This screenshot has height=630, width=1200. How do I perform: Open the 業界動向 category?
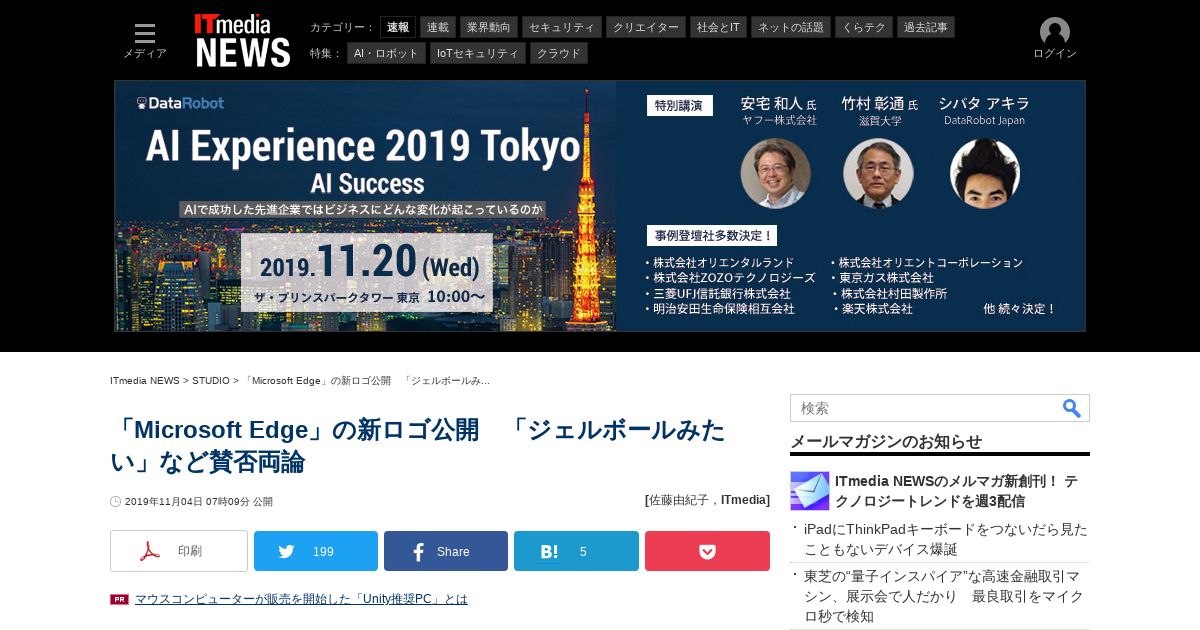[x=489, y=27]
